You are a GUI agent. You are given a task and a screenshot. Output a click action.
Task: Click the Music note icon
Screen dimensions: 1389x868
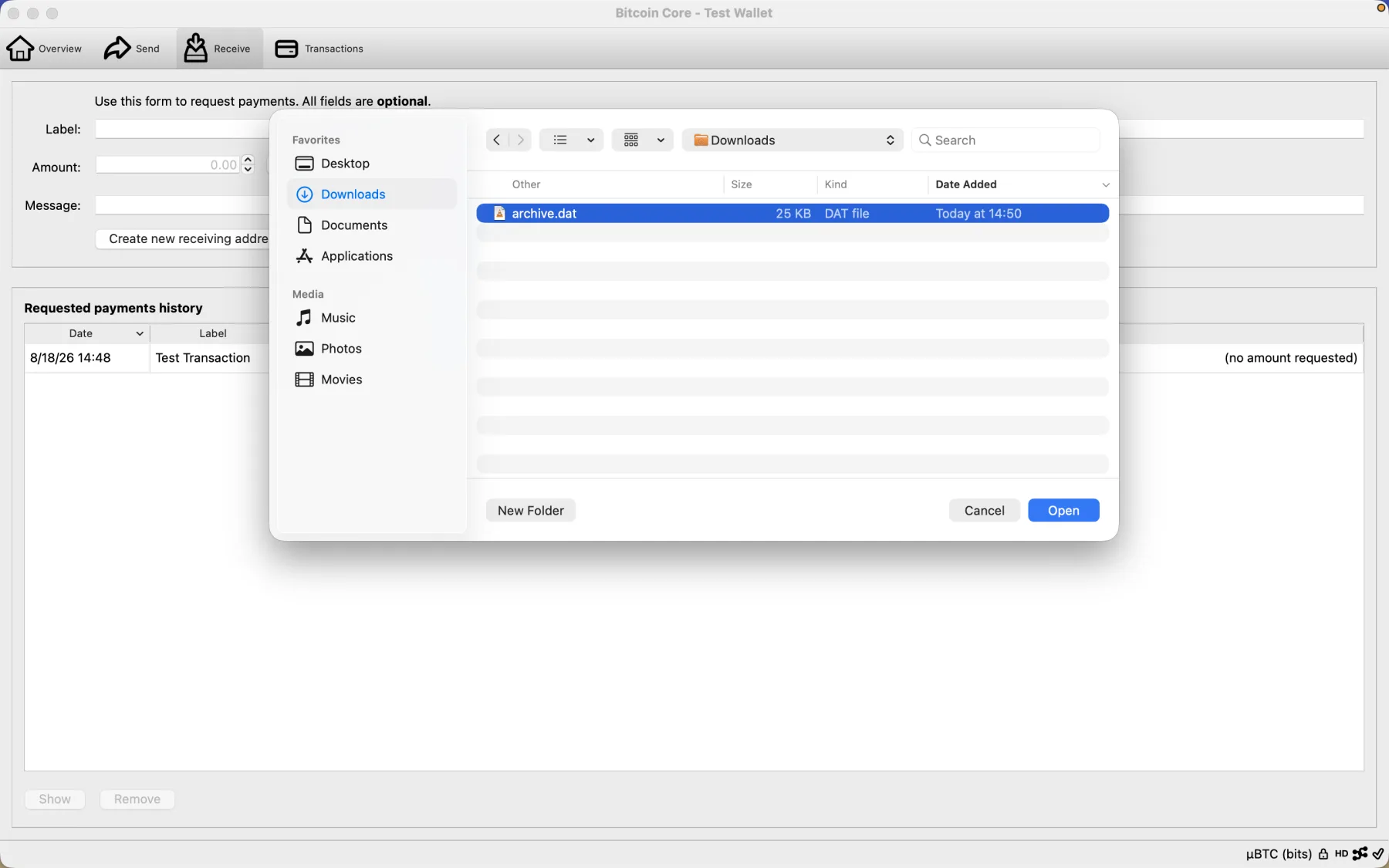pyautogui.click(x=305, y=318)
